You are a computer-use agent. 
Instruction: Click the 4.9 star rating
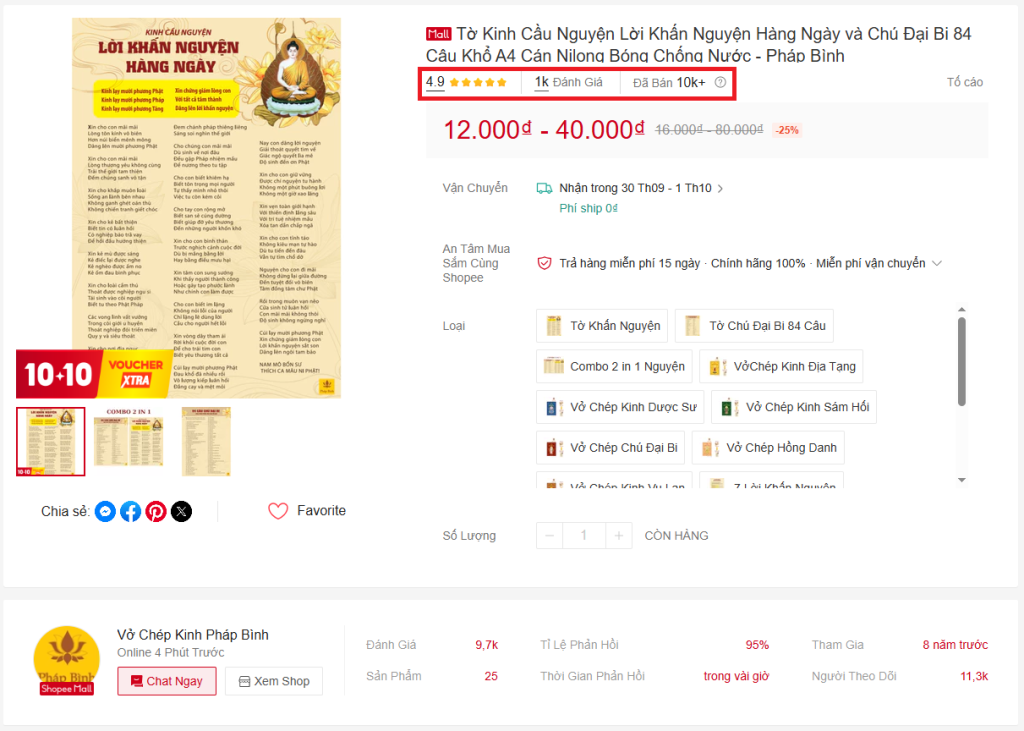[x=466, y=83]
